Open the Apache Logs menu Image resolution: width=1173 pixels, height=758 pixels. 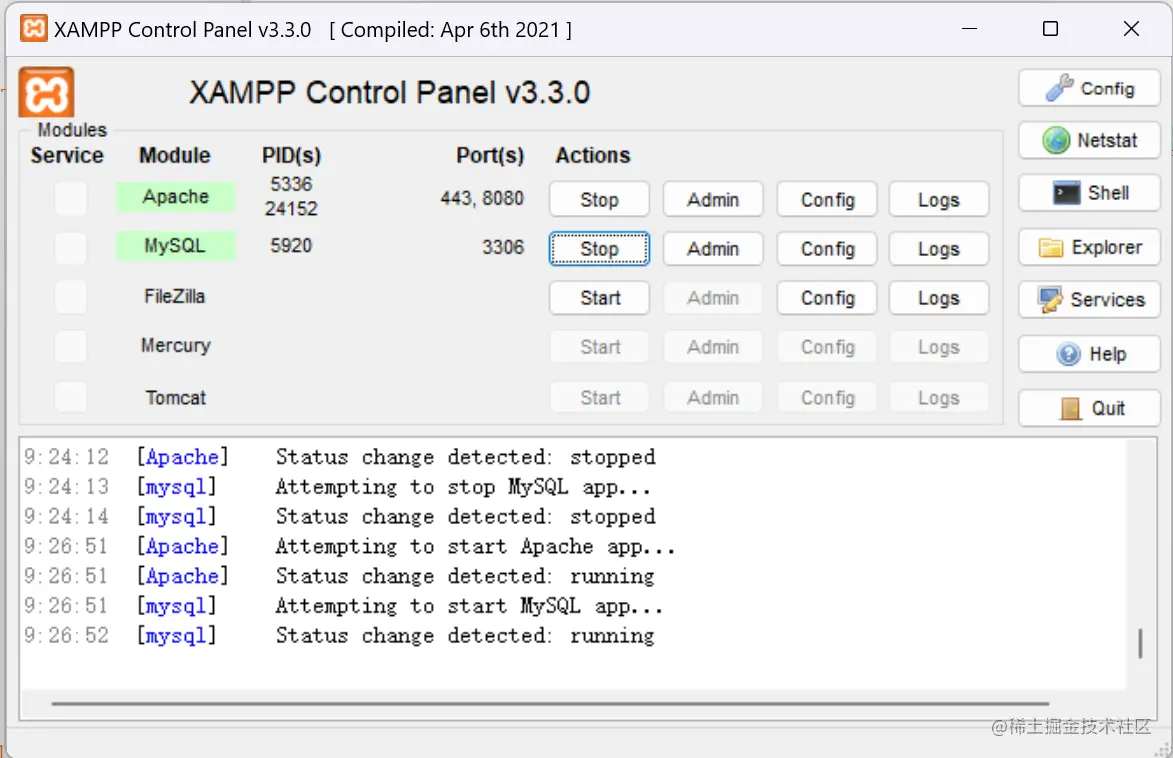tap(939, 200)
